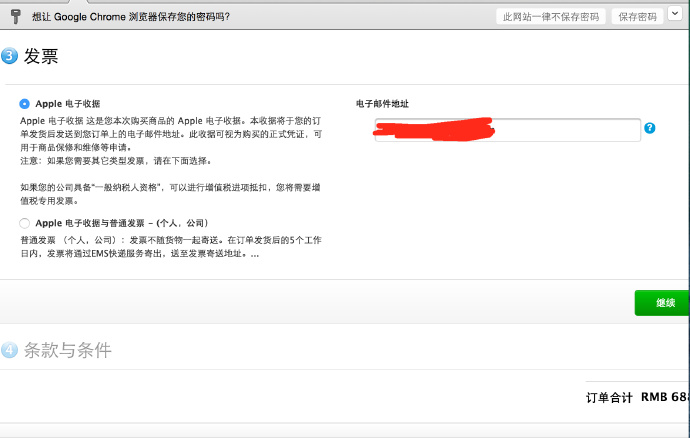Click the 保存密码 button

[637, 17]
